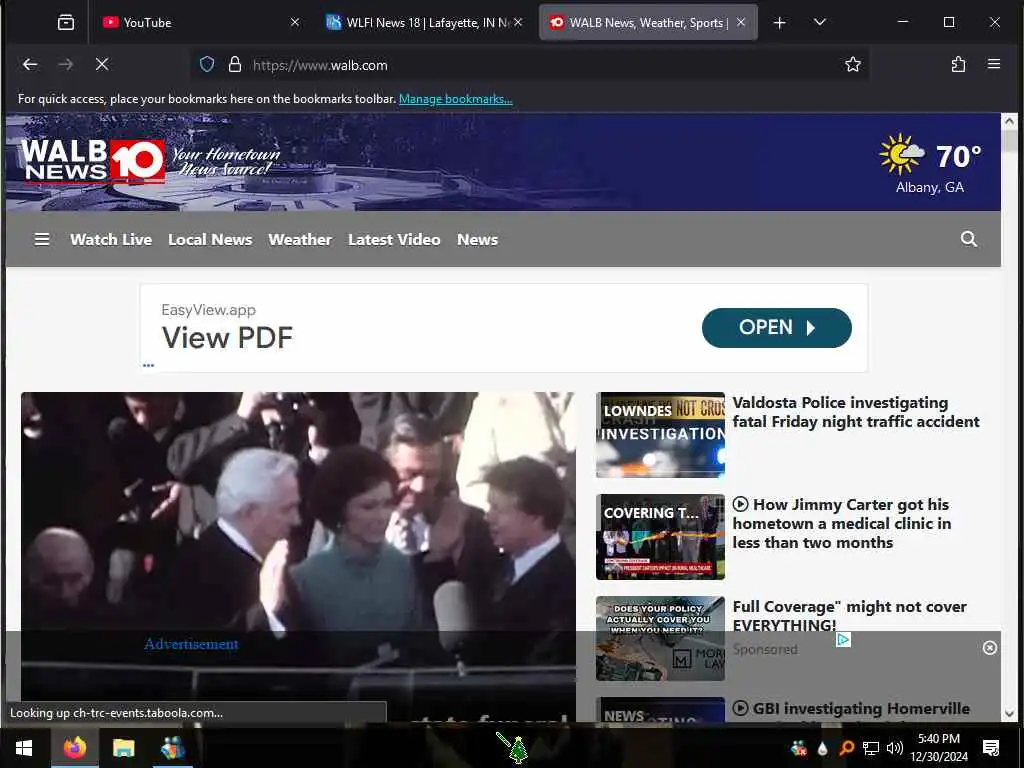Open the Windows notification center icon
This screenshot has width=1024, height=768.
click(991, 748)
